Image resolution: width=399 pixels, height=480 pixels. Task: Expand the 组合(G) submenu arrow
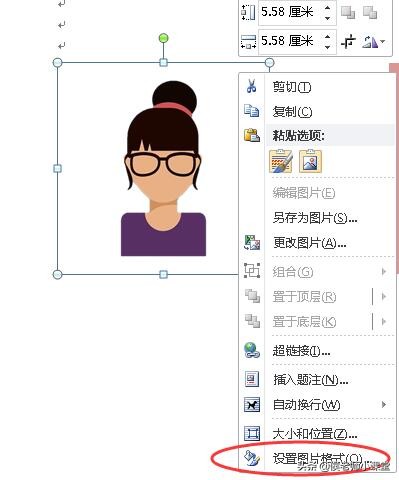[384, 271]
